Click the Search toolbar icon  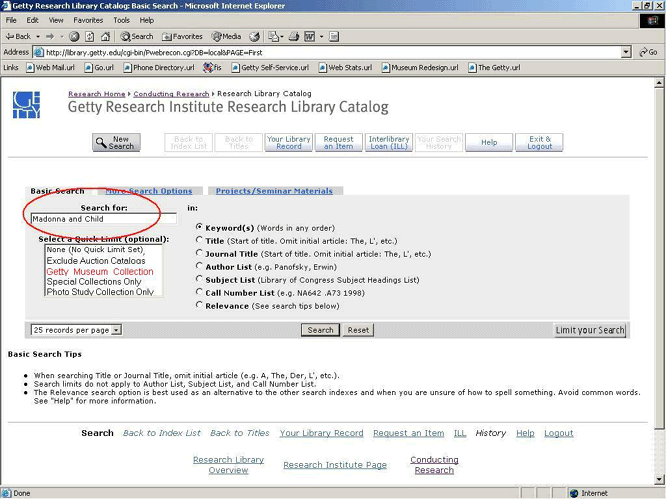point(138,36)
